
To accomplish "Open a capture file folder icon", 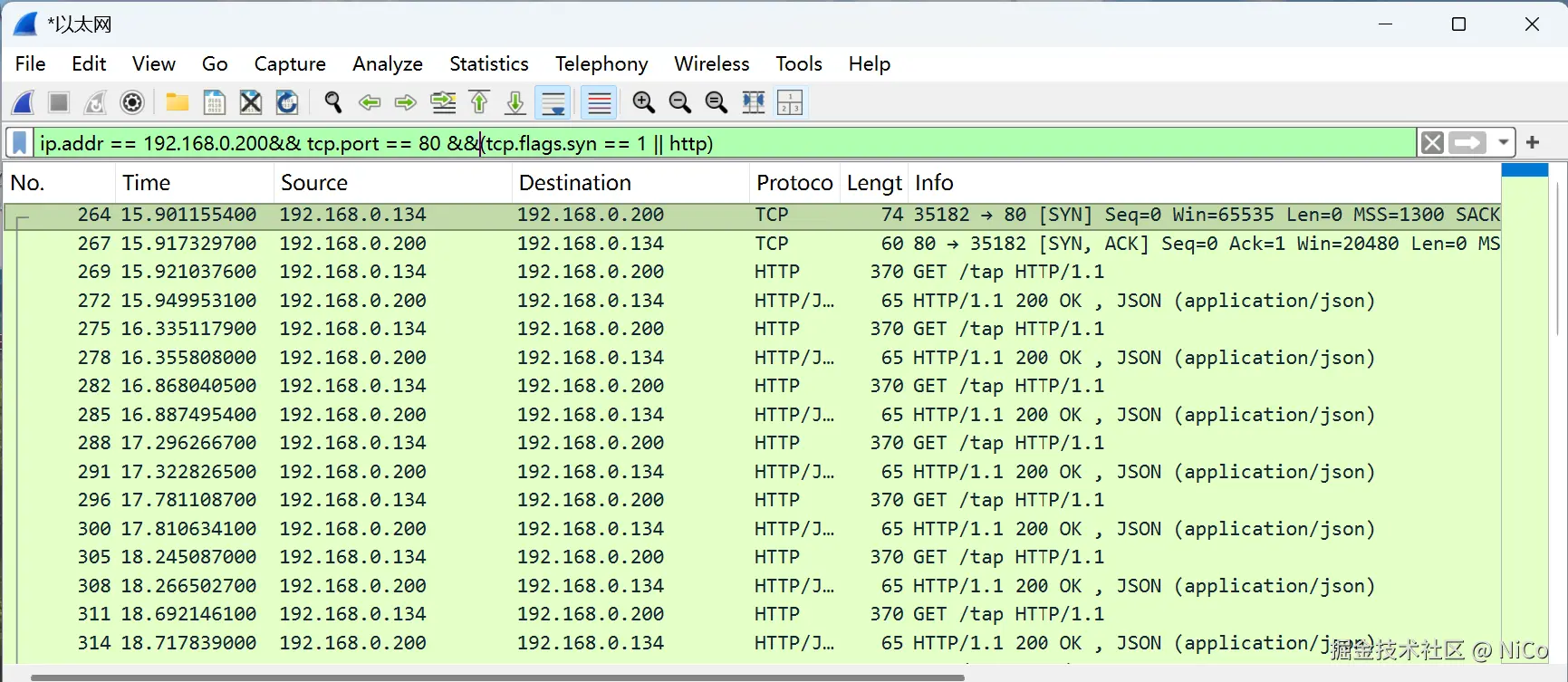I will (178, 102).
